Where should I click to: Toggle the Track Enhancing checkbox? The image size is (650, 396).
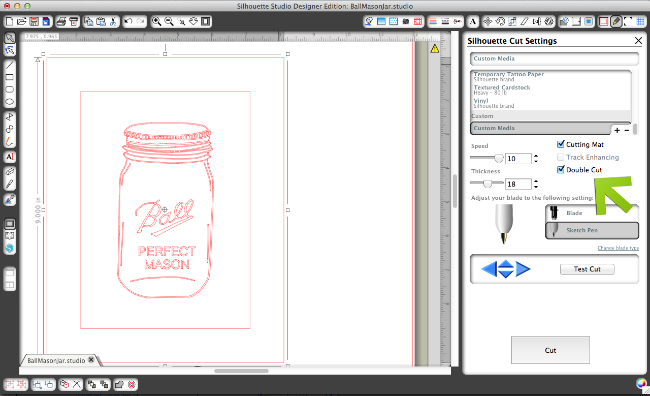point(560,157)
